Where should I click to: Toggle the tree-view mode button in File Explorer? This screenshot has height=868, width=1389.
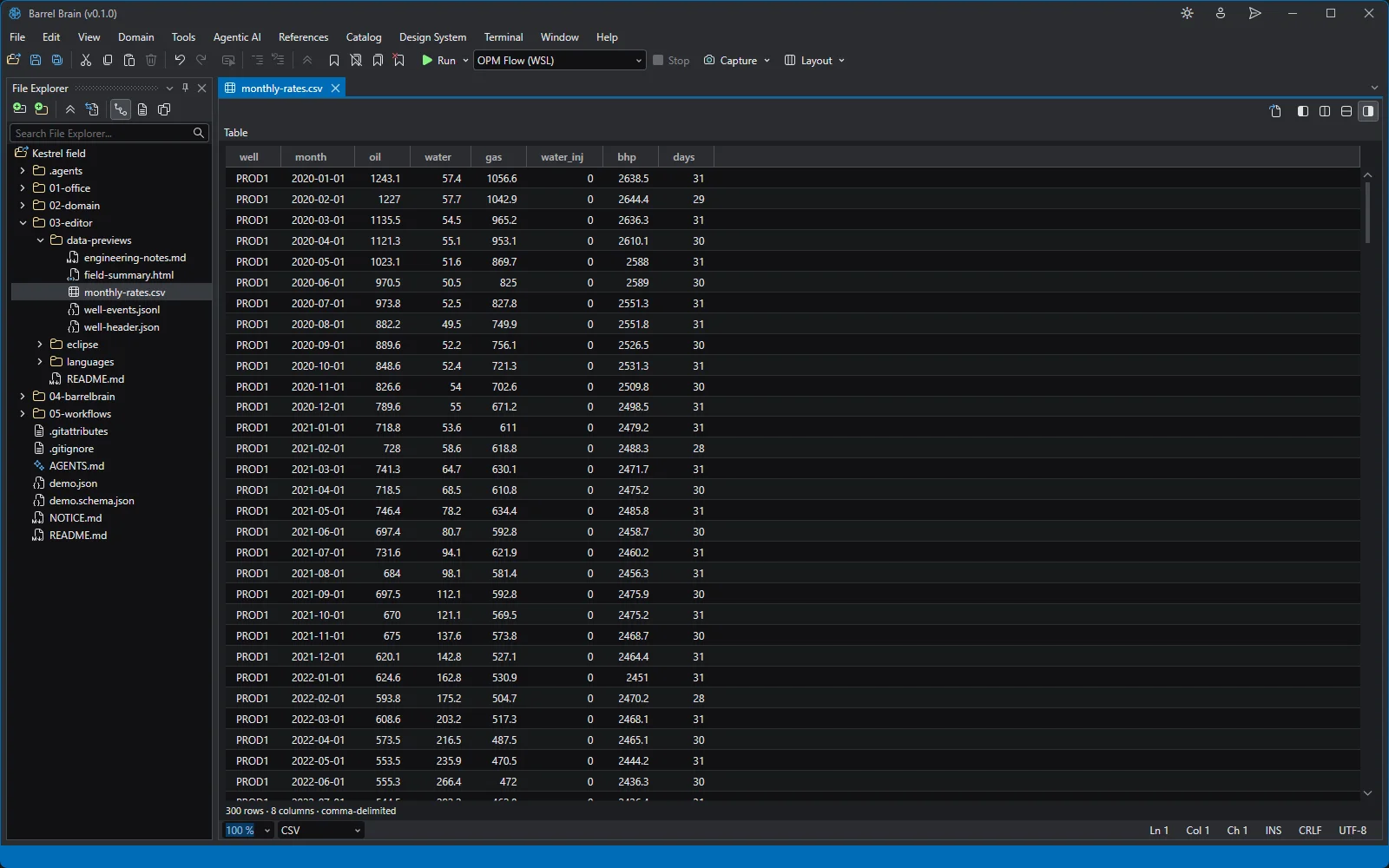pyautogui.click(x=120, y=109)
